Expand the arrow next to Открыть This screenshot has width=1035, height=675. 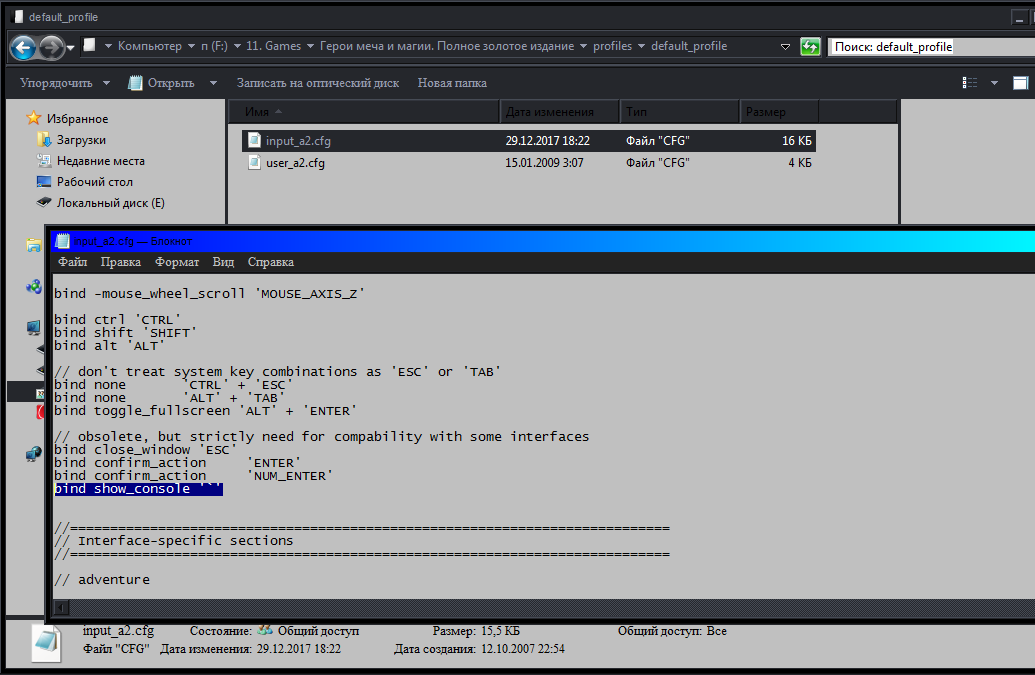click(213, 83)
